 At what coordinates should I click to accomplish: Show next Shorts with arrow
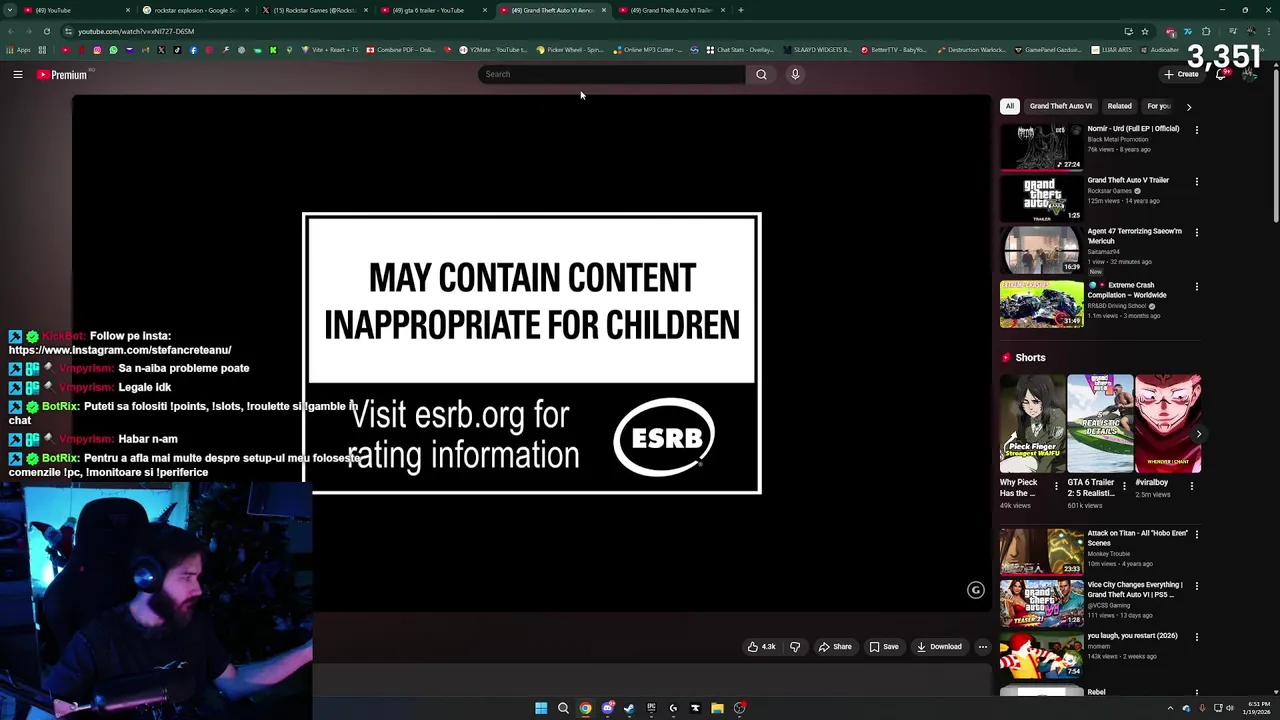(1198, 434)
